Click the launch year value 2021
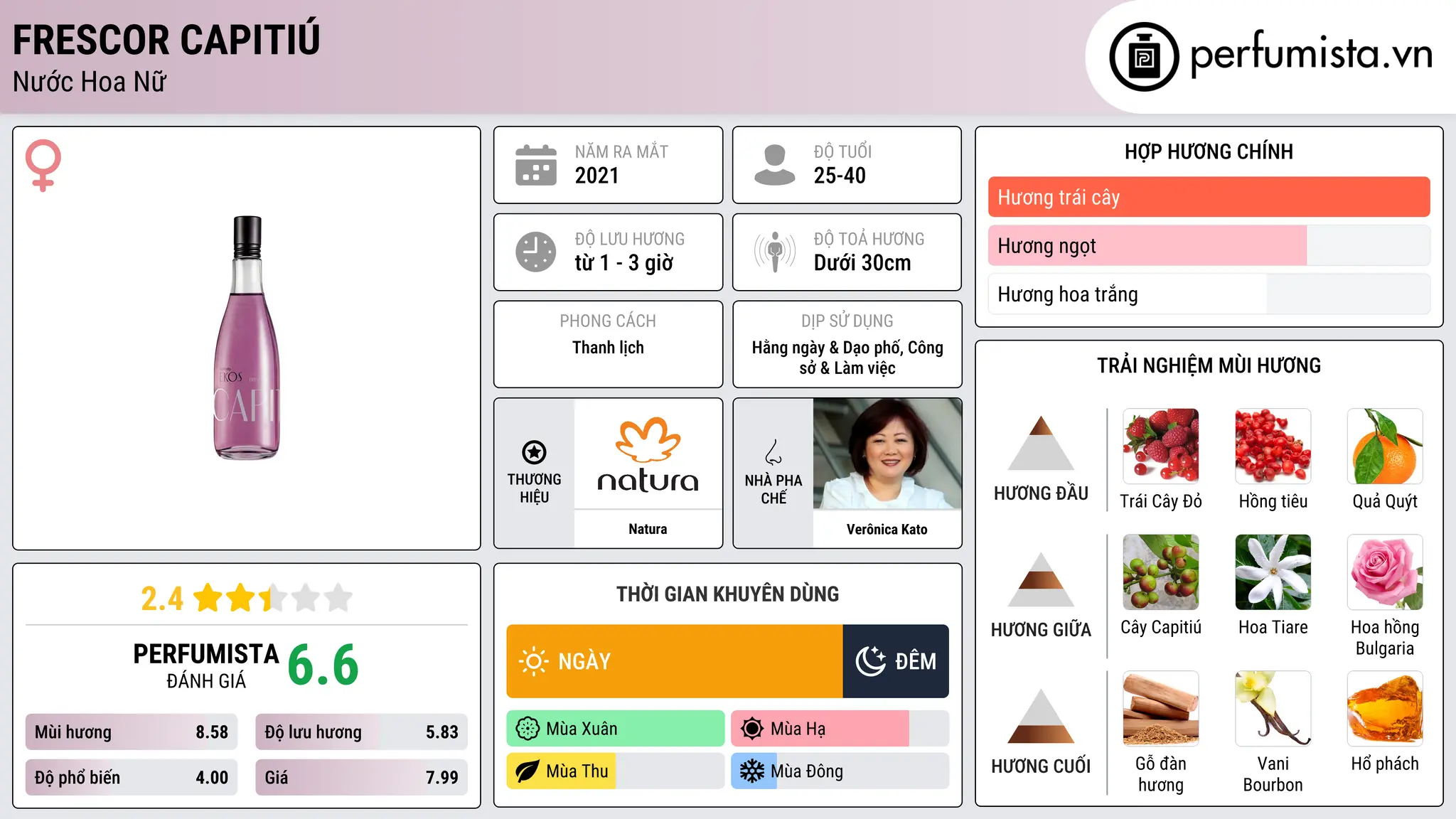 (x=596, y=176)
